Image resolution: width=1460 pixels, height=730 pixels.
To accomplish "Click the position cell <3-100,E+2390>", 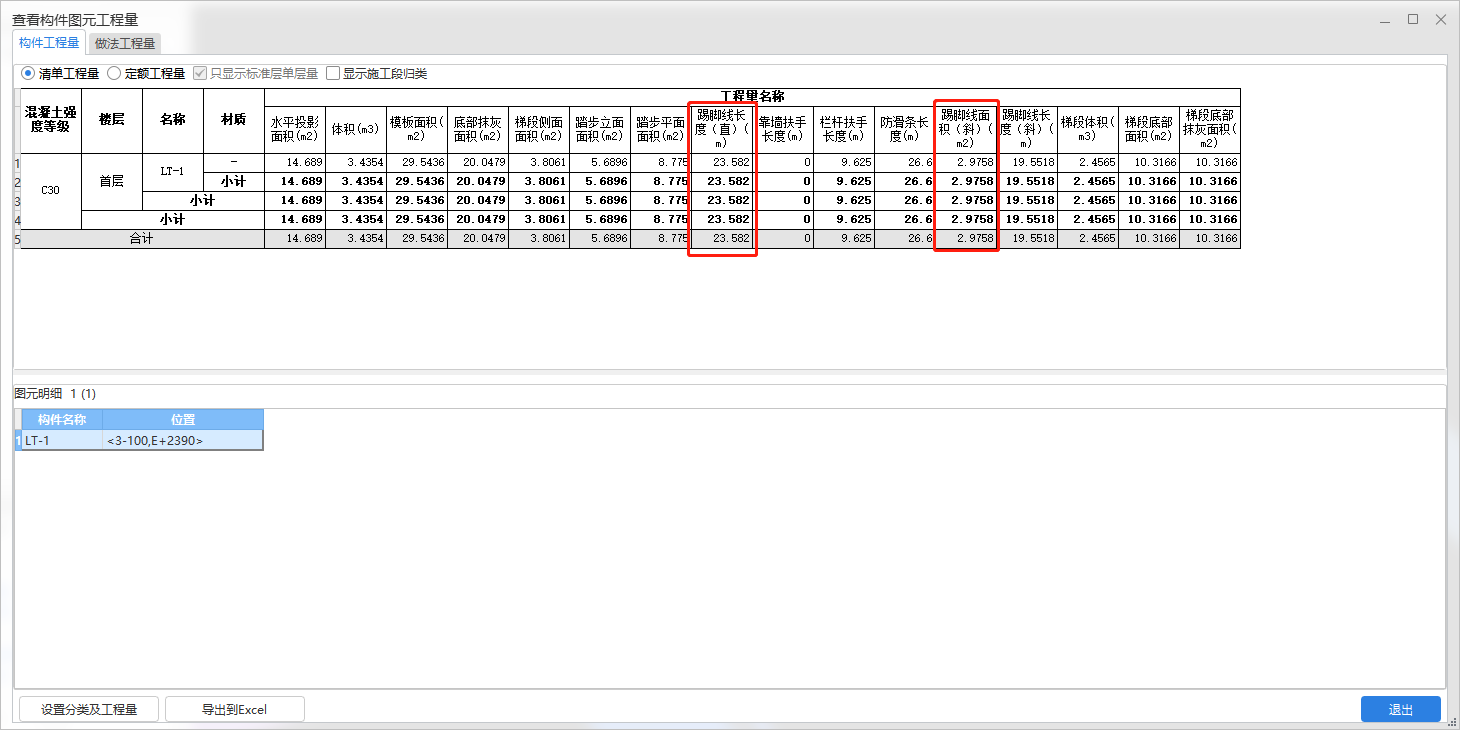I will (x=183, y=440).
